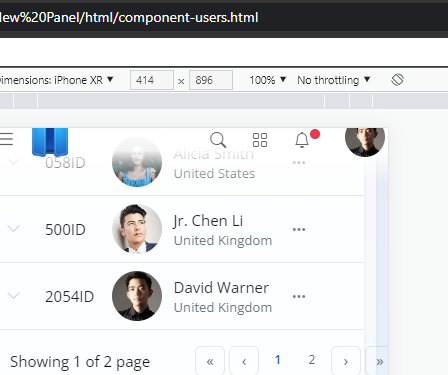This screenshot has width=448, height=375.
Task: Open the profile avatar in the header
Action: [365, 141]
